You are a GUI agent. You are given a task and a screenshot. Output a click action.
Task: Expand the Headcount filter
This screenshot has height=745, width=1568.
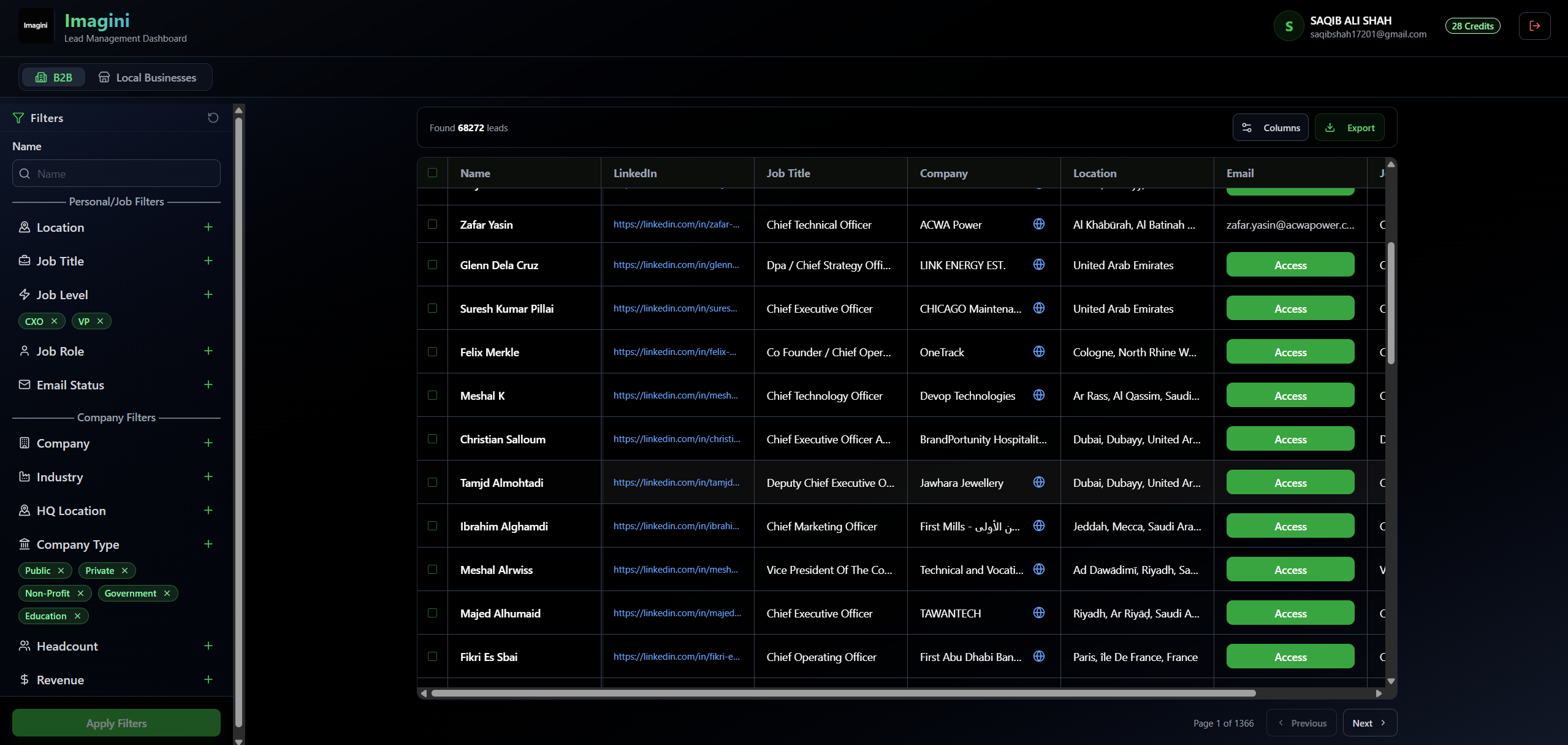click(x=208, y=646)
